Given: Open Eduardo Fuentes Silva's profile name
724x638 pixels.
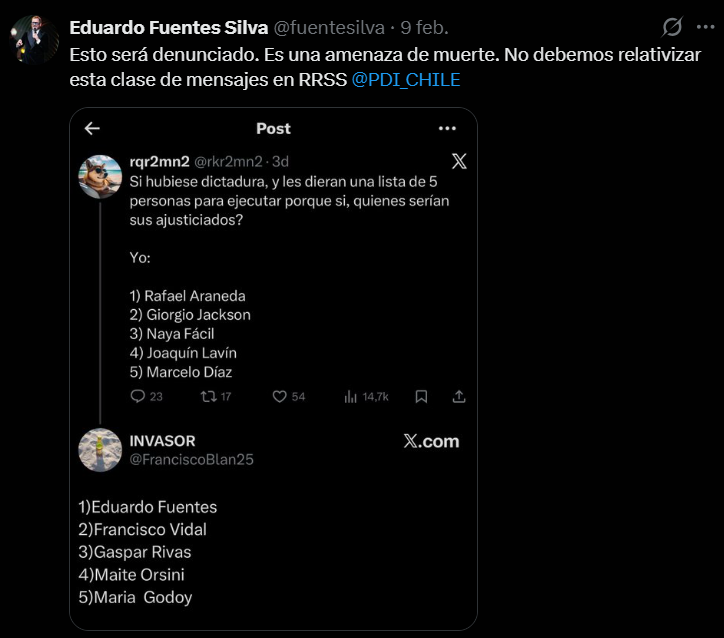Looking at the screenshot, I should click(x=168, y=27).
